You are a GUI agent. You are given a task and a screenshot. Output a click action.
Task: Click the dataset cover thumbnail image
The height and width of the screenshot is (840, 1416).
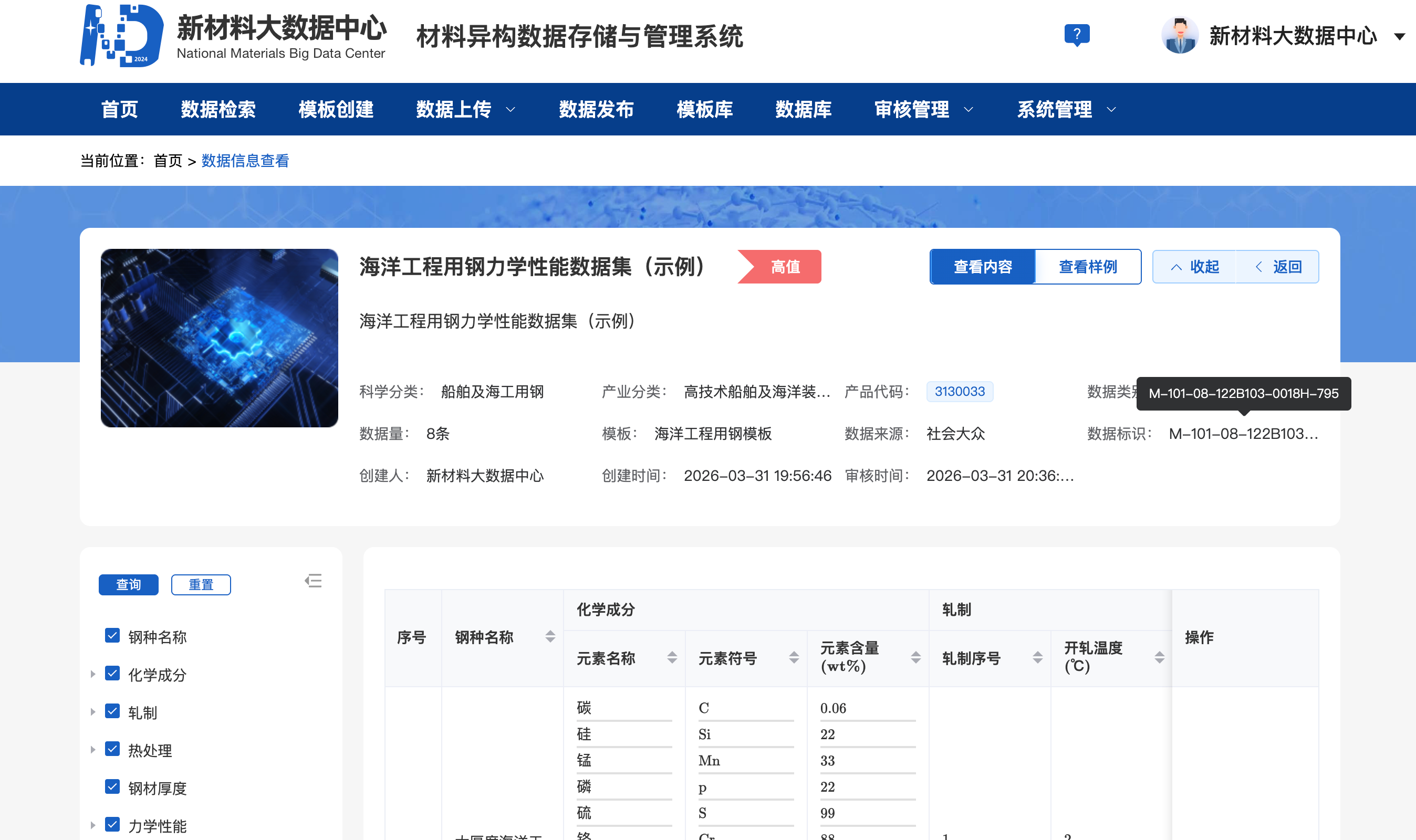click(219, 338)
